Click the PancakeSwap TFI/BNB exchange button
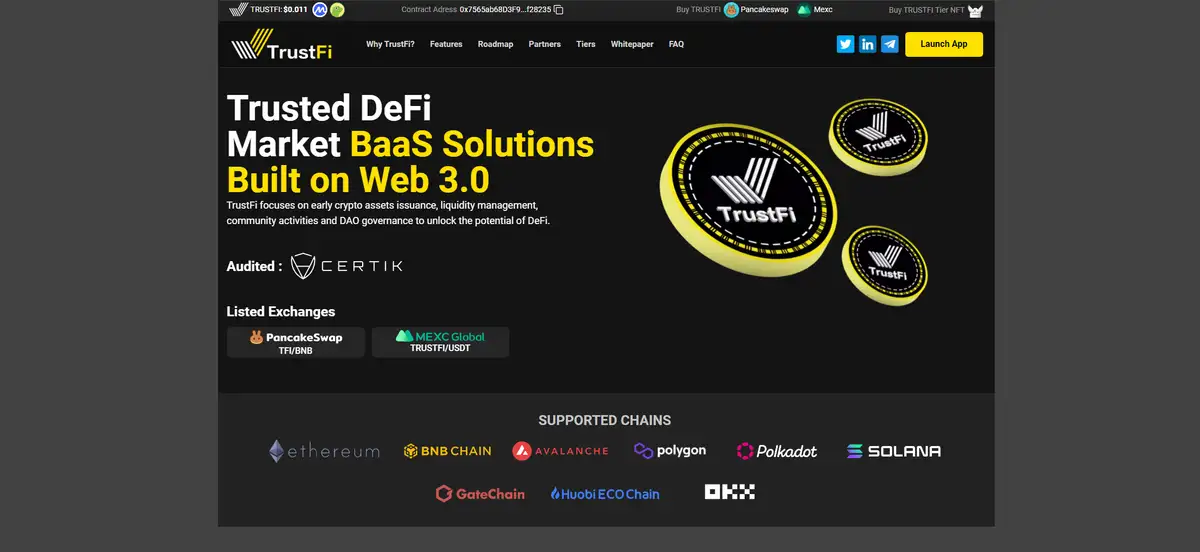Image resolution: width=1200 pixels, height=552 pixels. pos(296,342)
